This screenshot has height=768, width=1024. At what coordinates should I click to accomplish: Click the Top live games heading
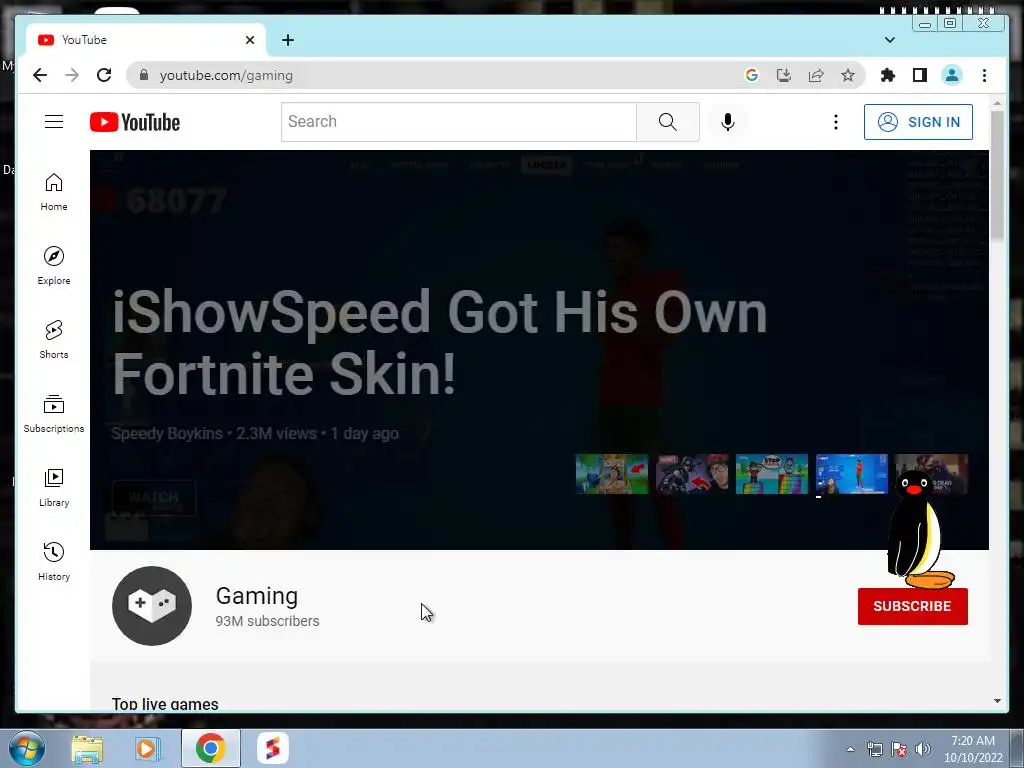[165, 703]
